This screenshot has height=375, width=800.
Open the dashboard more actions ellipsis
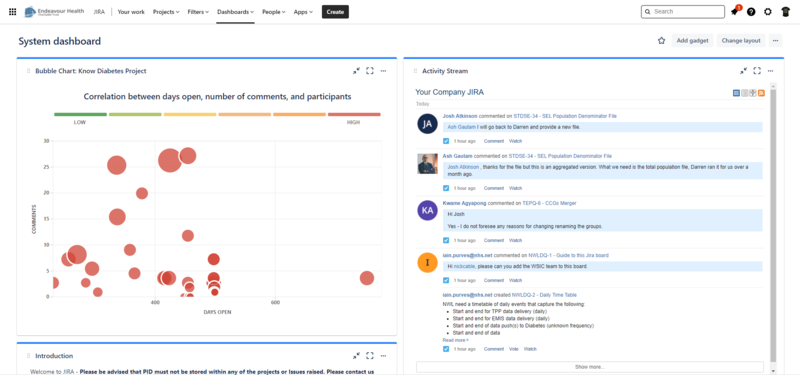(x=776, y=41)
